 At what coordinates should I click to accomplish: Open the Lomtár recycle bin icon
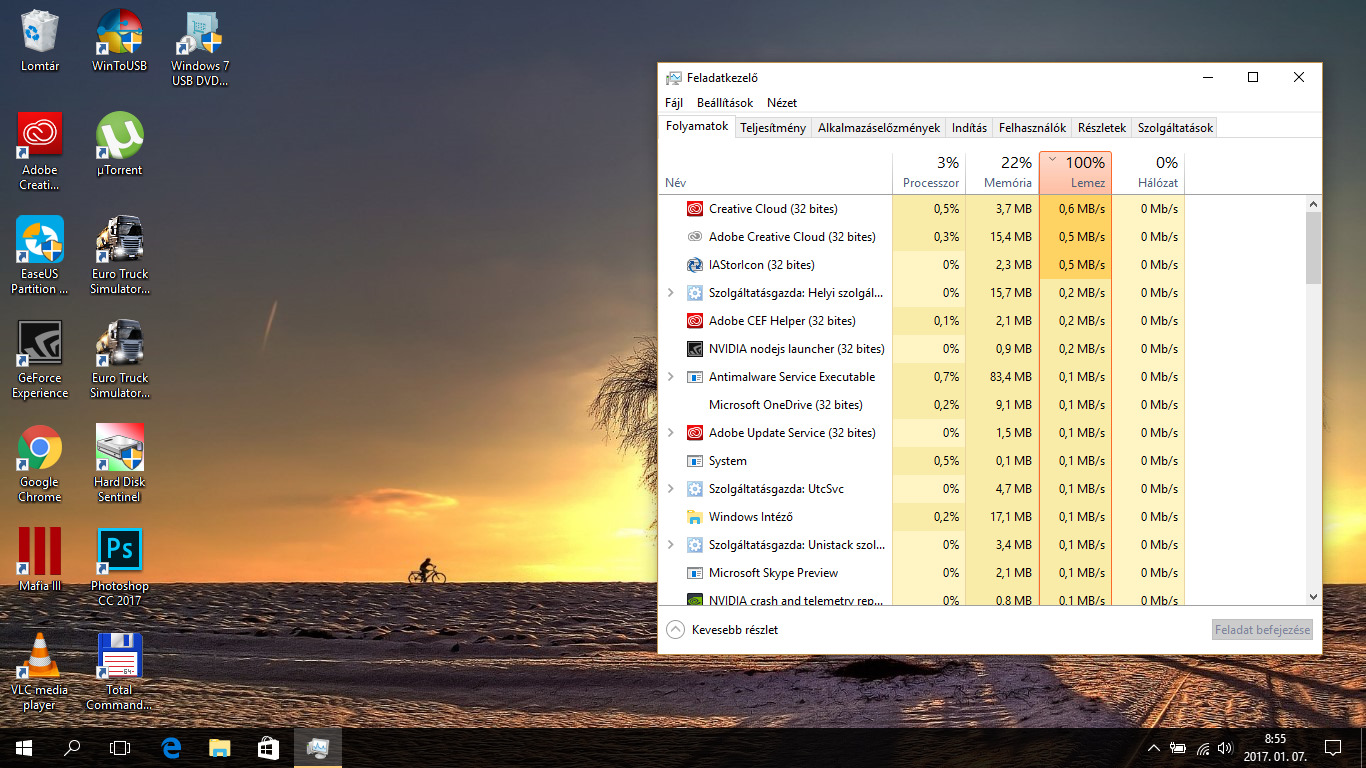click(40, 40)
